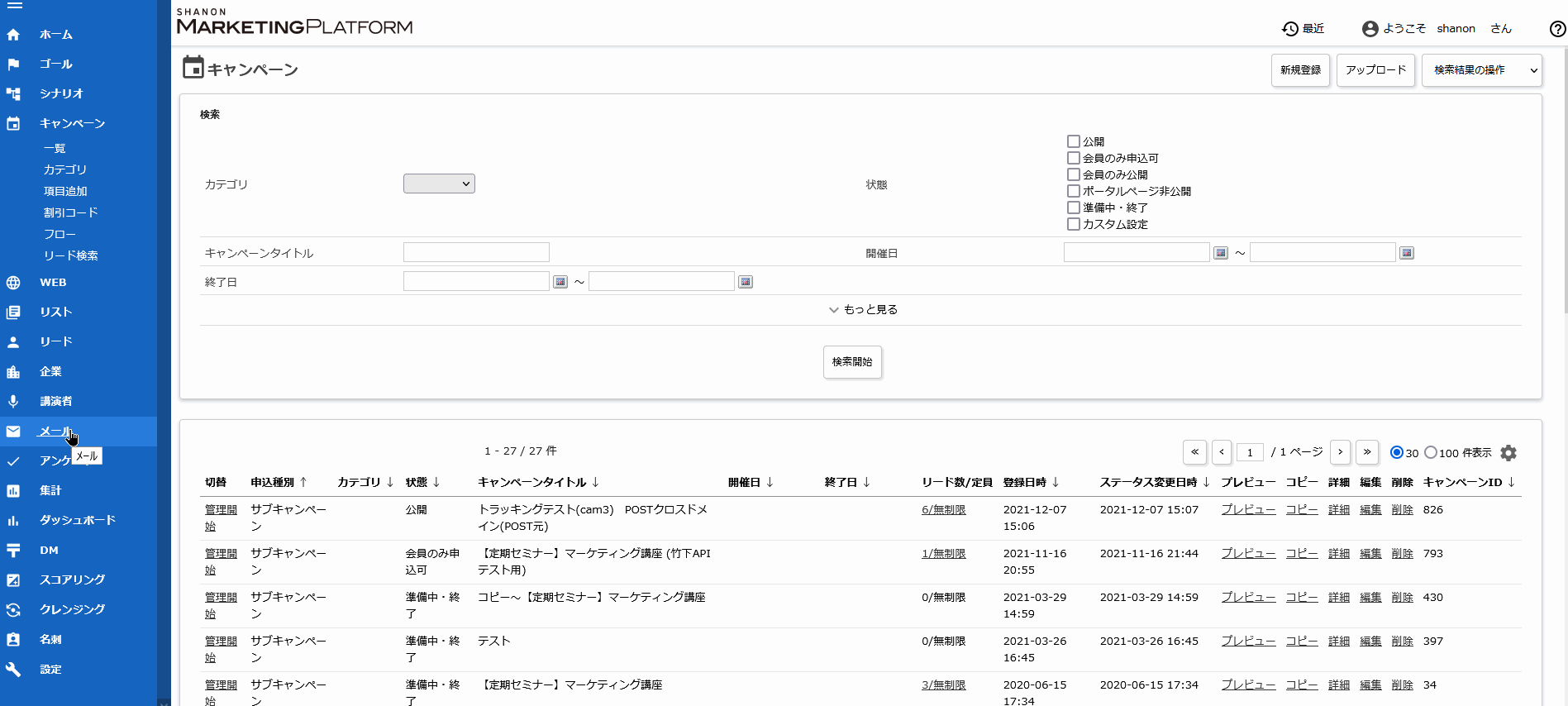Click the DM sidebar icon

(13, 551)
